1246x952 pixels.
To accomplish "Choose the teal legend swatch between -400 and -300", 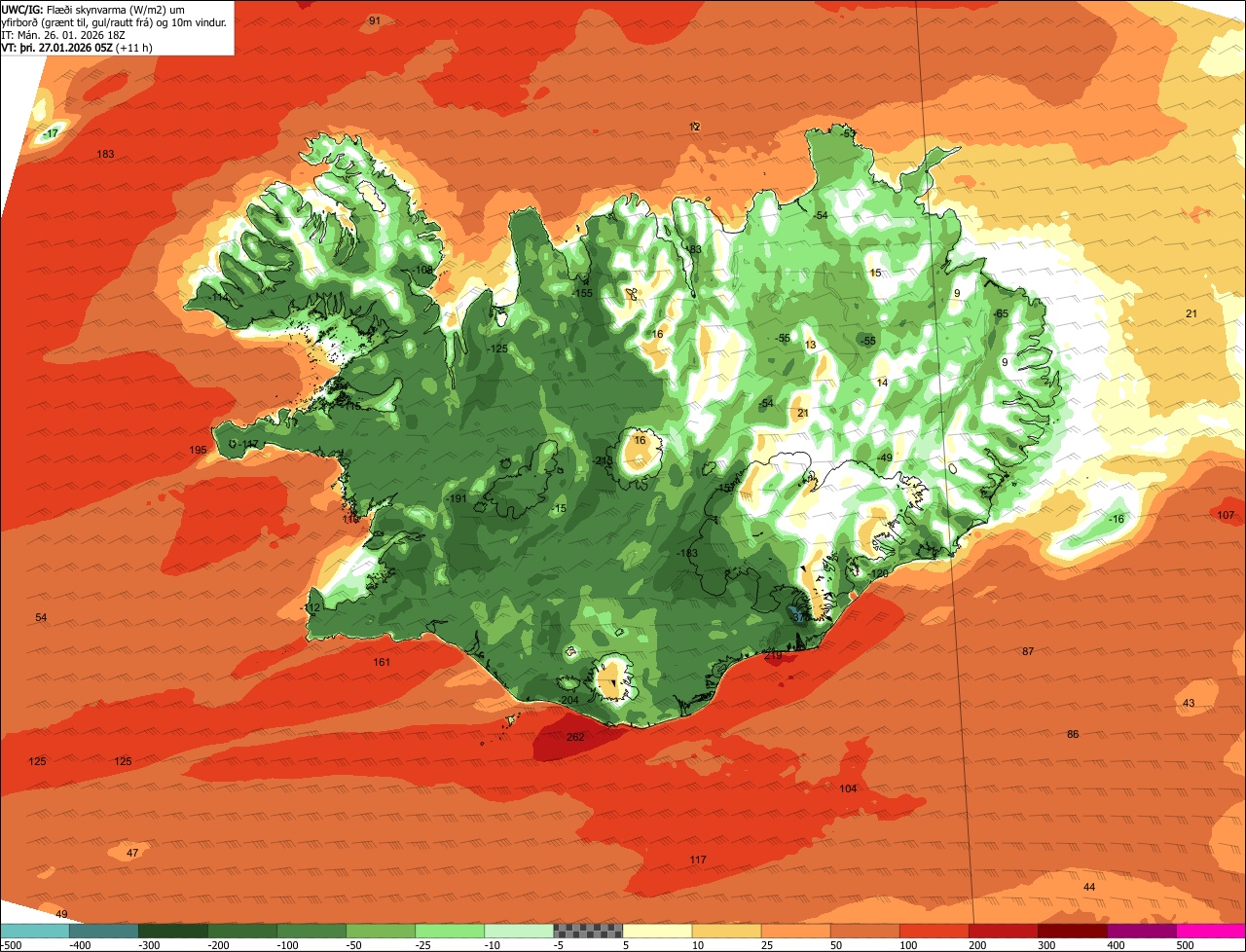I will coord(103,931).
